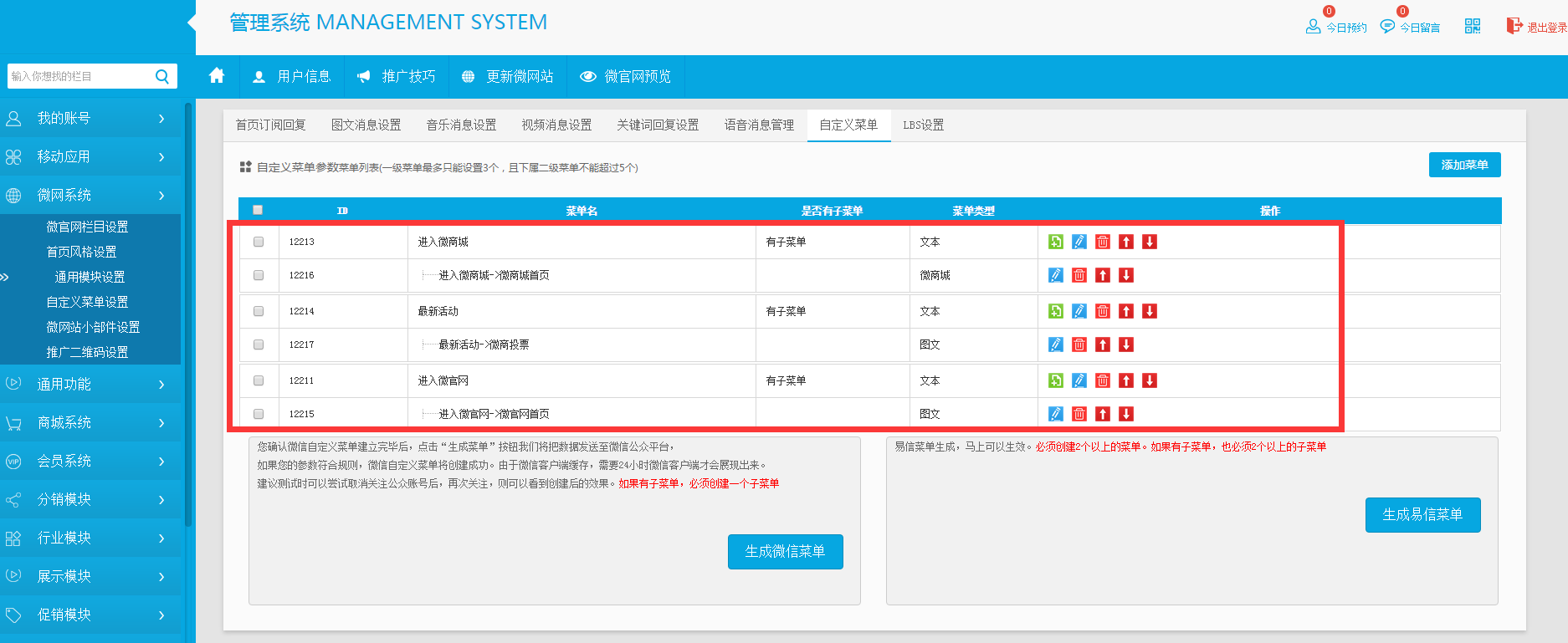Click 添加菜单 button
This screenshot has width=1568, height=643.
tap(1465, 165)
